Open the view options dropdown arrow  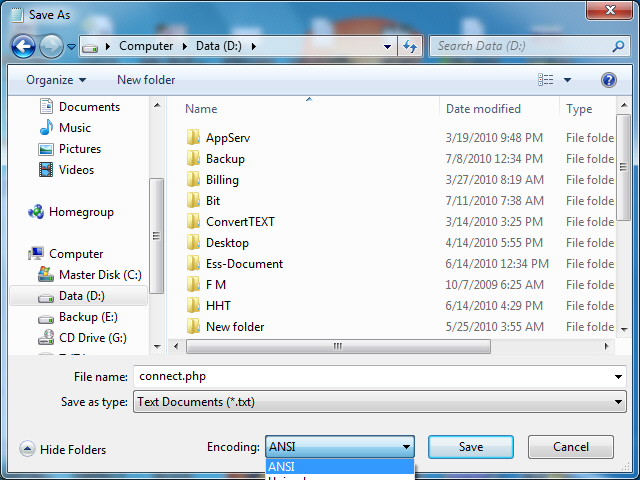567,80
